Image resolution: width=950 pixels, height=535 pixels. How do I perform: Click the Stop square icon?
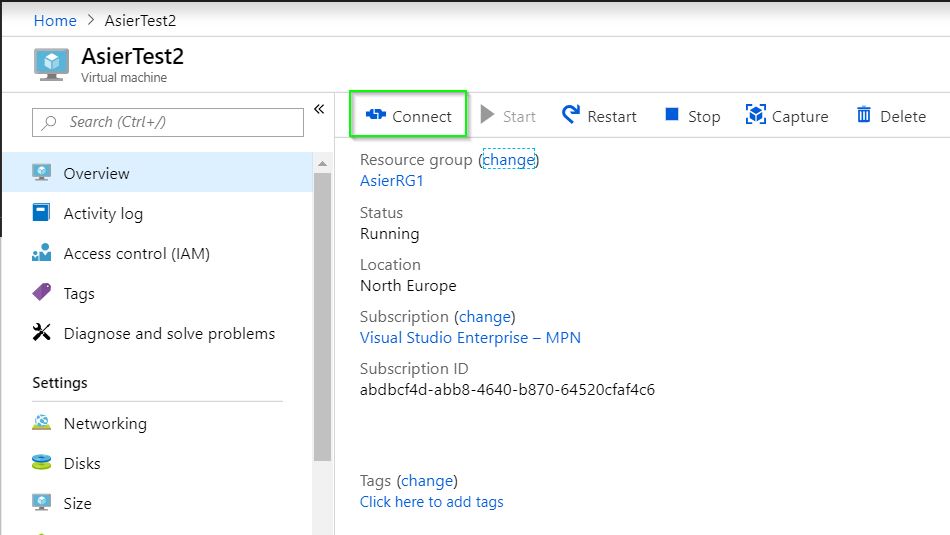click(672, 114)
